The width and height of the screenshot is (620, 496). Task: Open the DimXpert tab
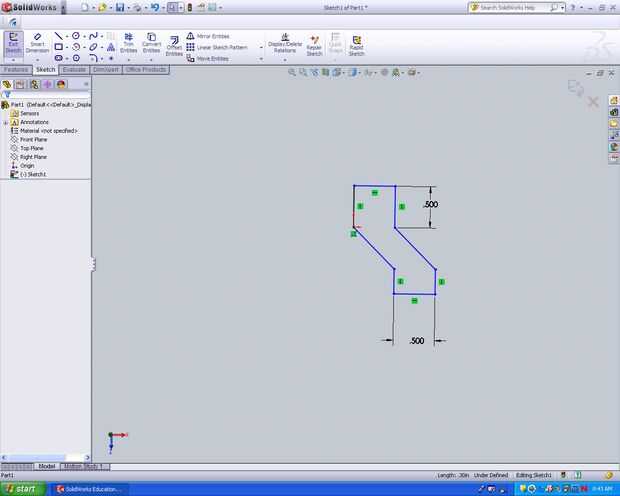coord(106,70)
